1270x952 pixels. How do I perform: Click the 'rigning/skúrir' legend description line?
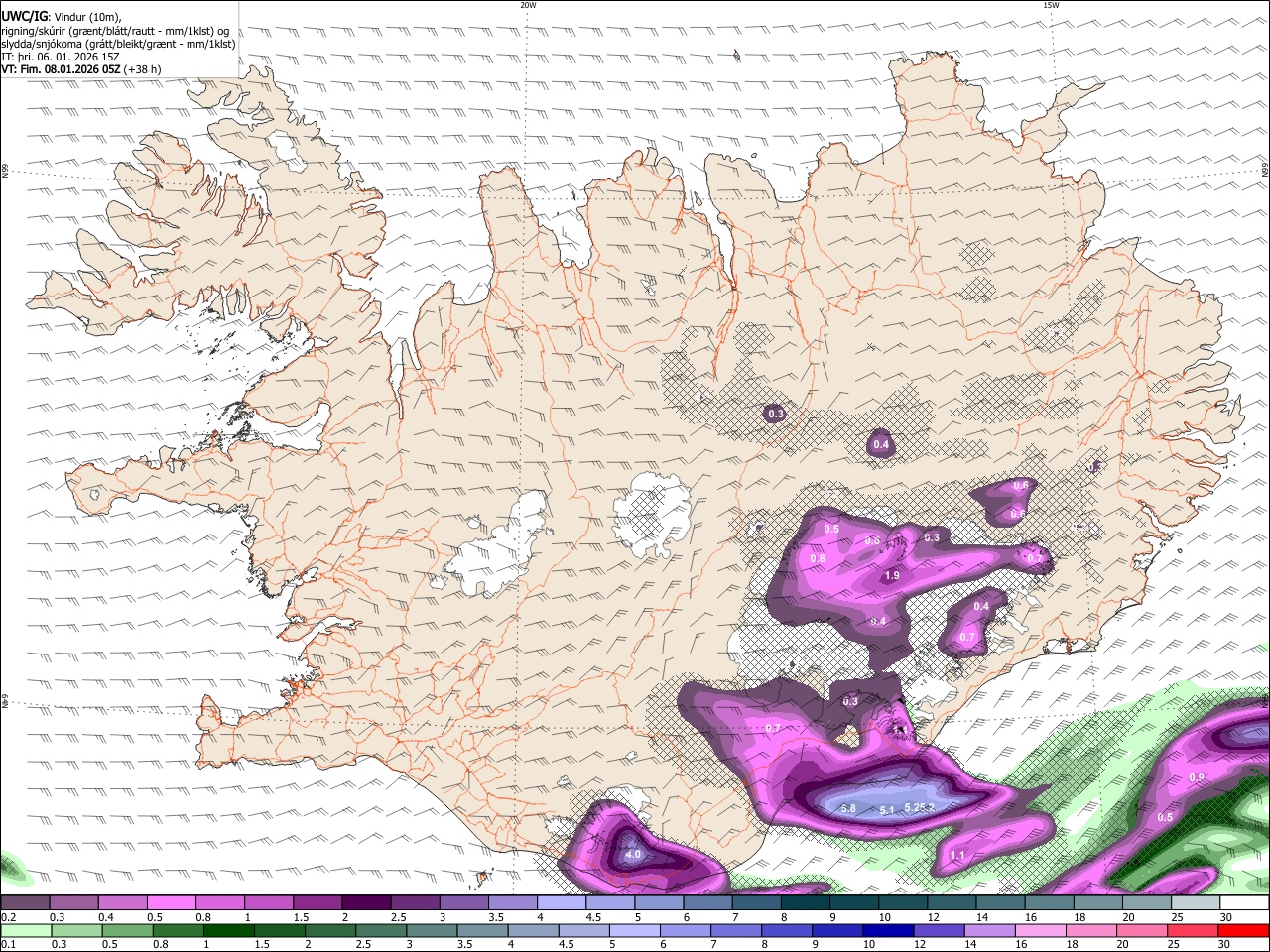115,30
